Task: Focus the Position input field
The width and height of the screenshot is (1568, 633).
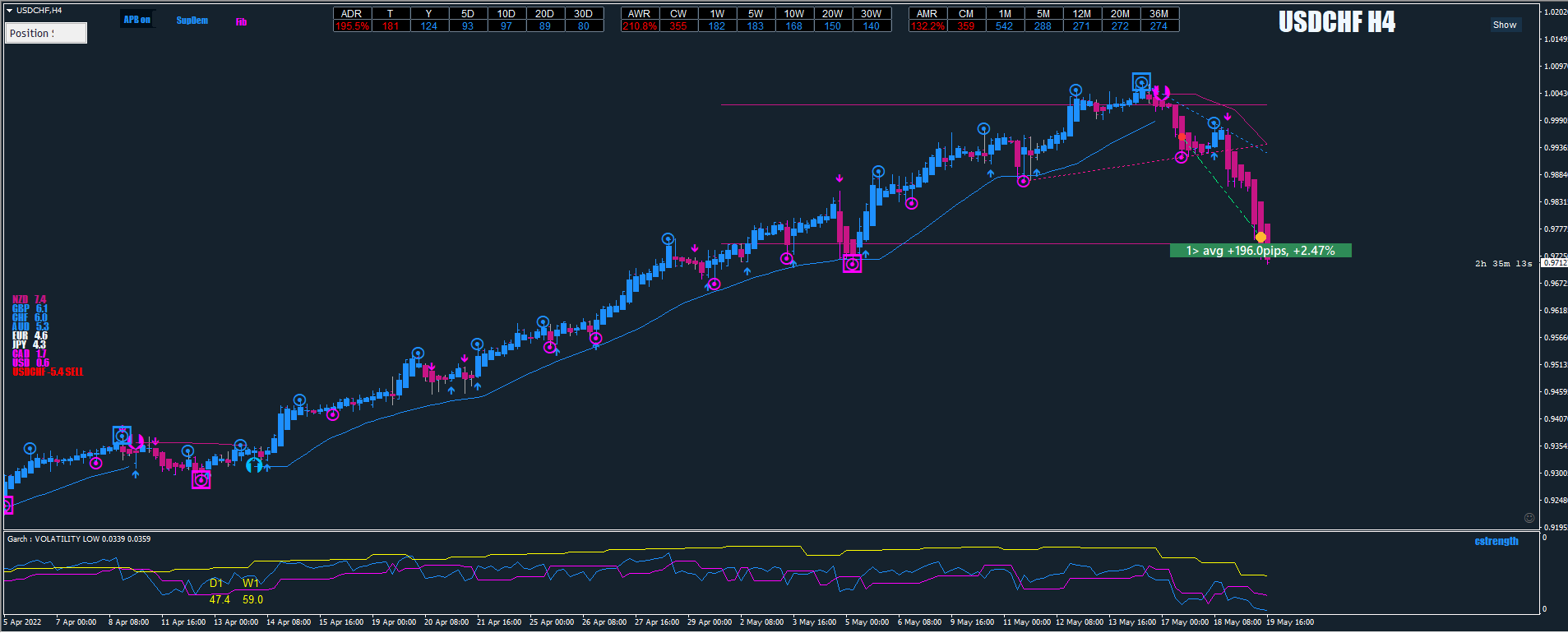Action: point(46,33)
